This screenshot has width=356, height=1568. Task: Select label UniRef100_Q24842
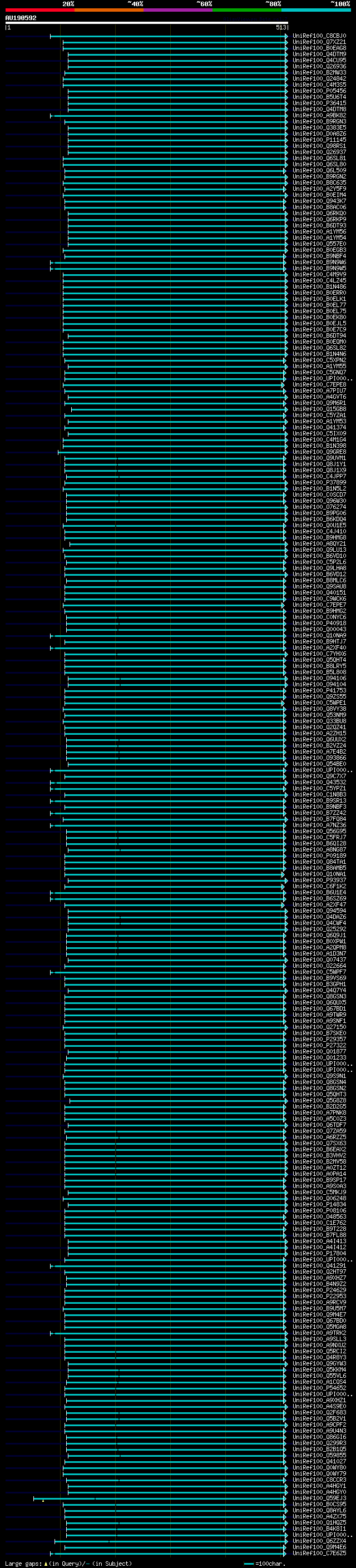[319, 78]
